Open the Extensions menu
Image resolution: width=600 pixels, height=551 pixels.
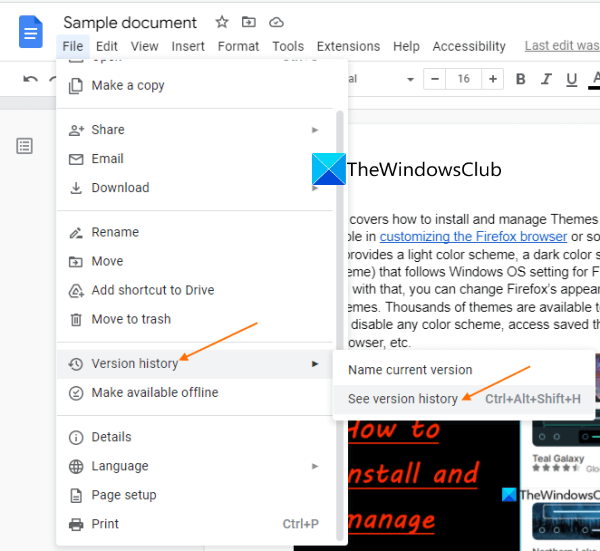pyautogui.click(x=348, y=46)
